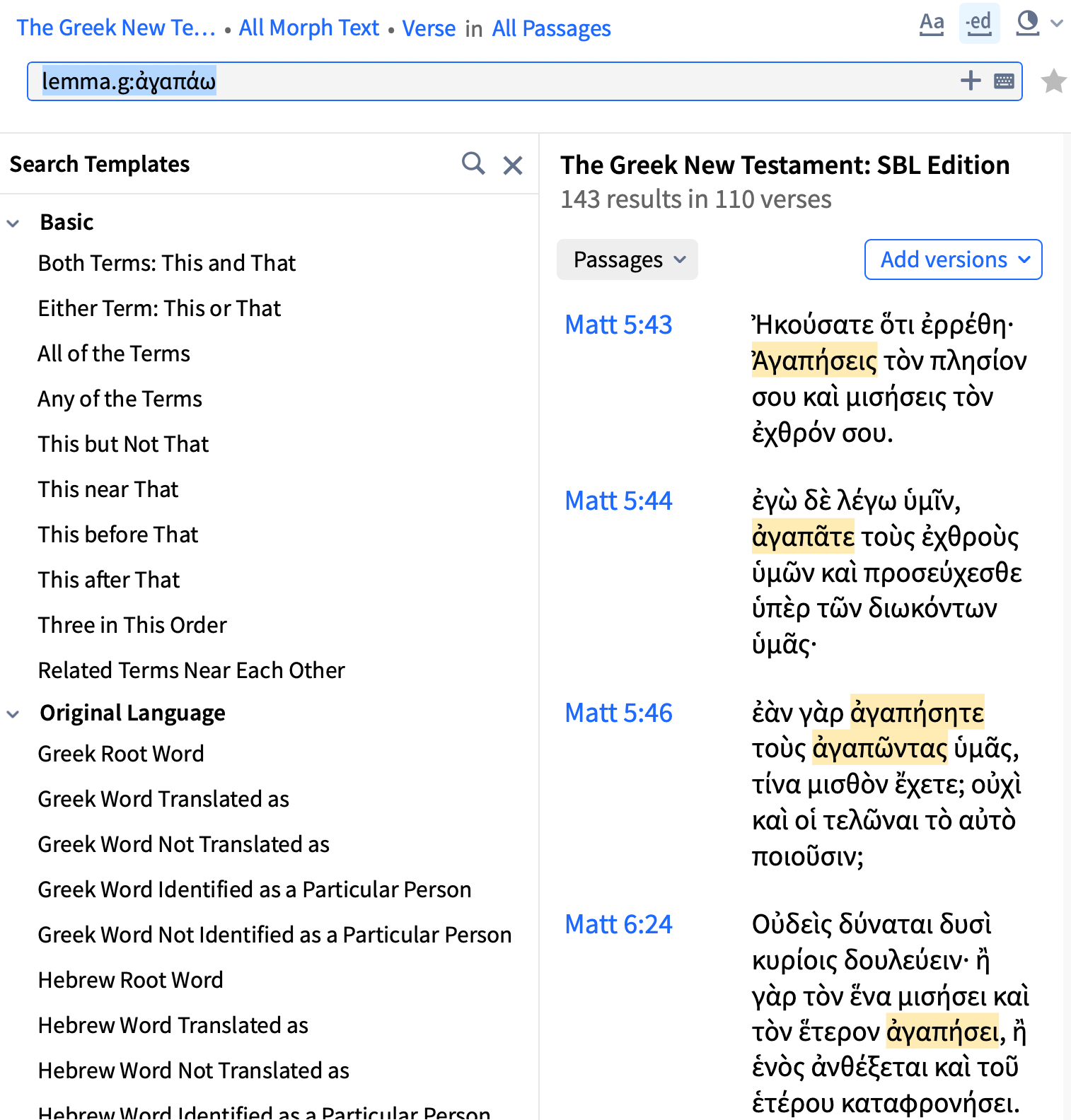This screenshot has height=1120, width=1071.
Task: Click The Greek New Testament: SBL Edition heading
Action: (x=785, y=165)
